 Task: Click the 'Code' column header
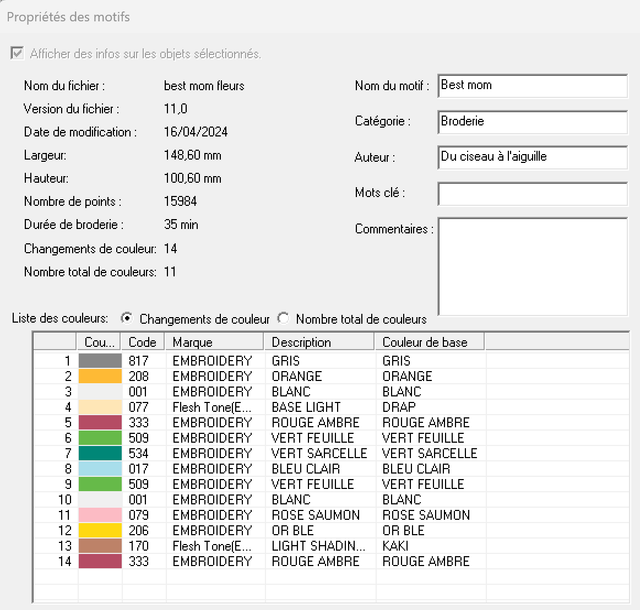point(144,342)
